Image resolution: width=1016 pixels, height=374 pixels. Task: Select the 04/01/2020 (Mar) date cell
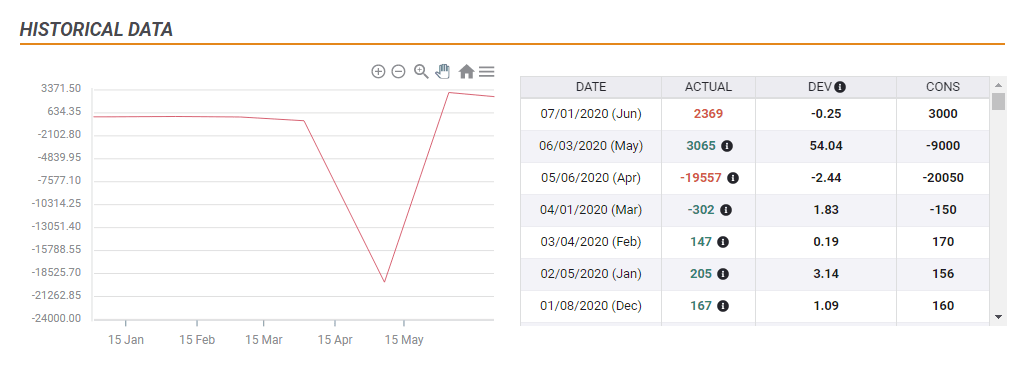[x=591, y=210]
